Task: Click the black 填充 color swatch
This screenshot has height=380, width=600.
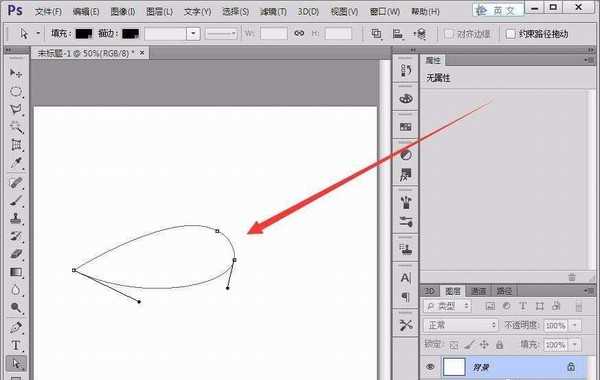Action: pos(84,34)
